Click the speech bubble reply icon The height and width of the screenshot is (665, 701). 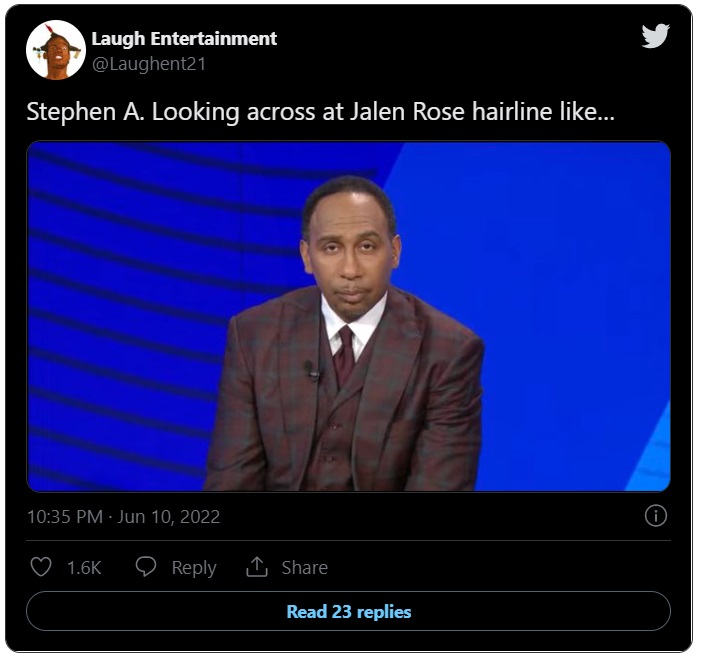[x=146, y=567]
